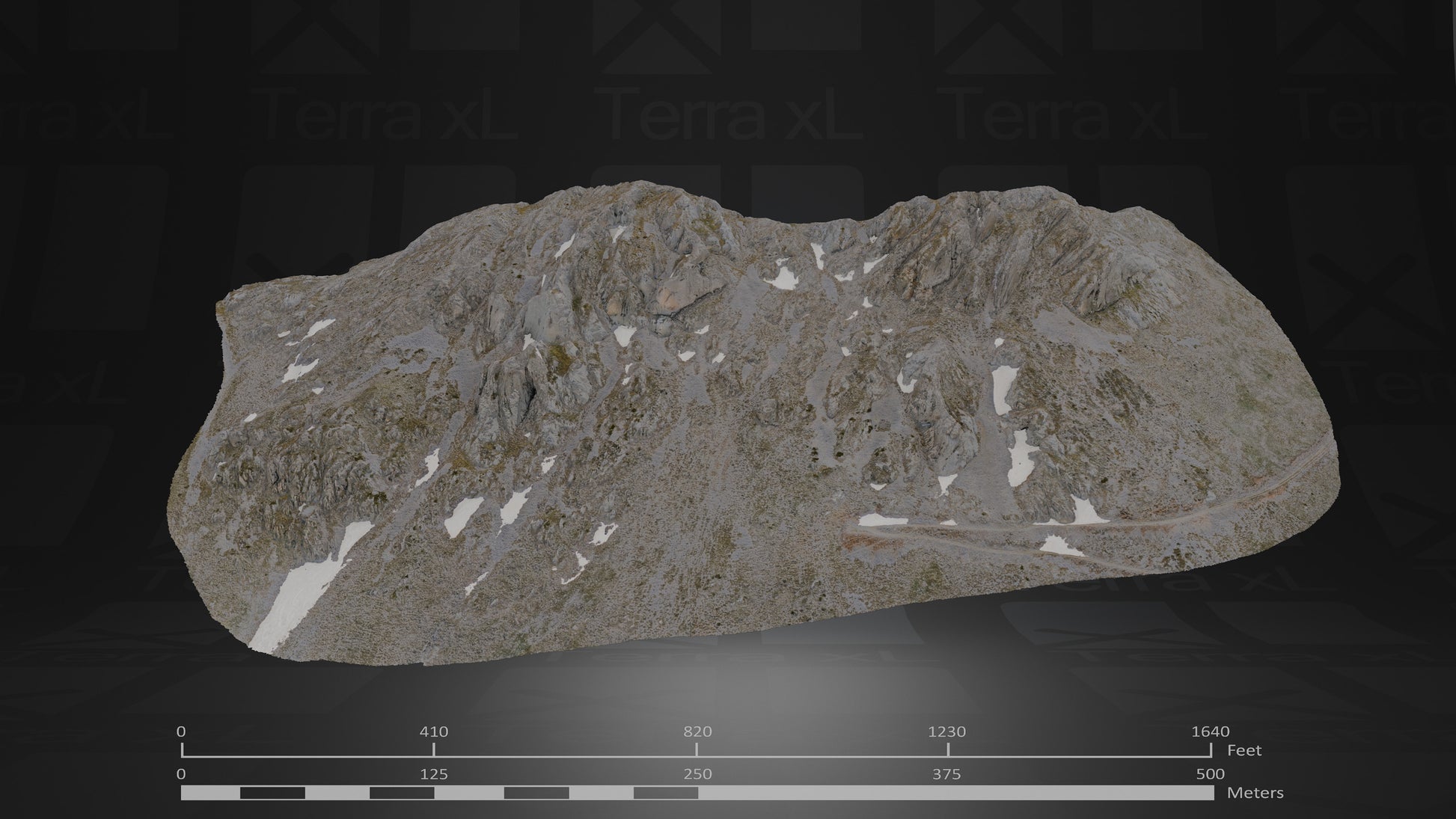Click the 820 tick on the Feet scale
The image size is (1456, 819).
coord(697,731)
